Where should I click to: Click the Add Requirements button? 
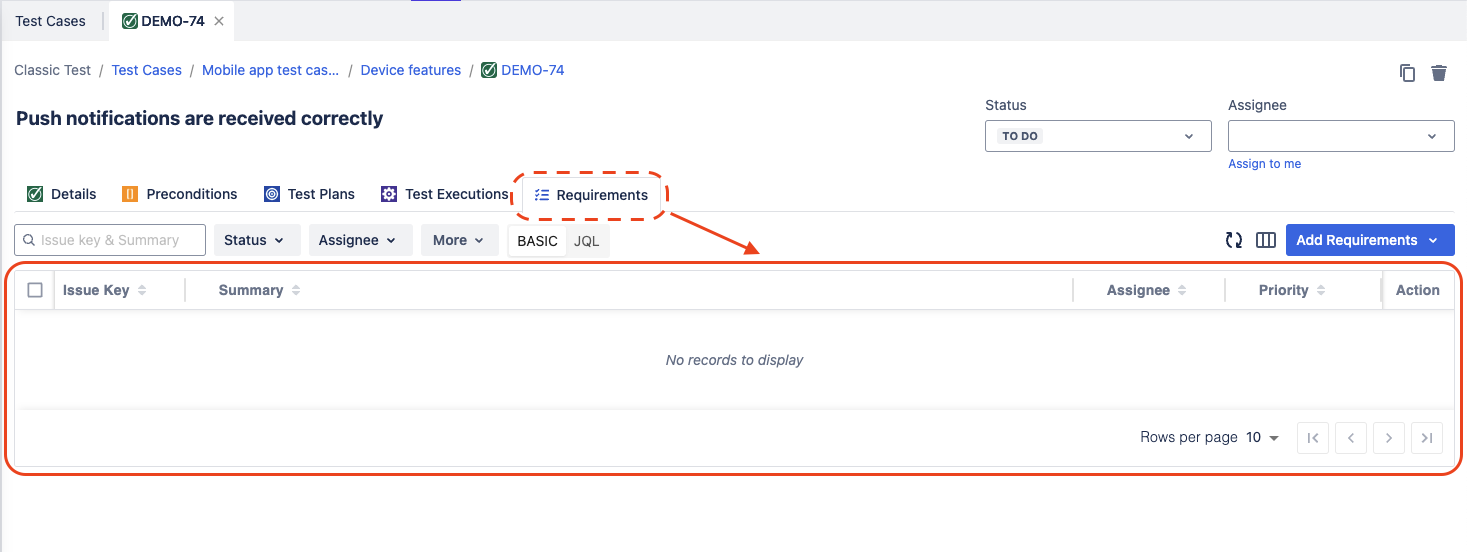(x=1369, y=240)
